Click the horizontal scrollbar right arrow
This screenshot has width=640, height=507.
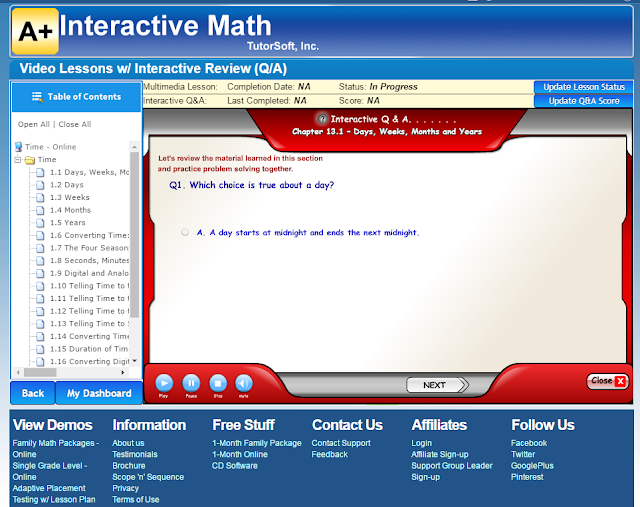coord(122,372)
